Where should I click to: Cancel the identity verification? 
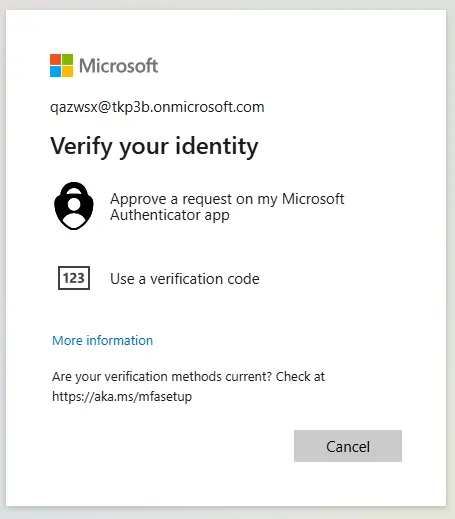348,446
